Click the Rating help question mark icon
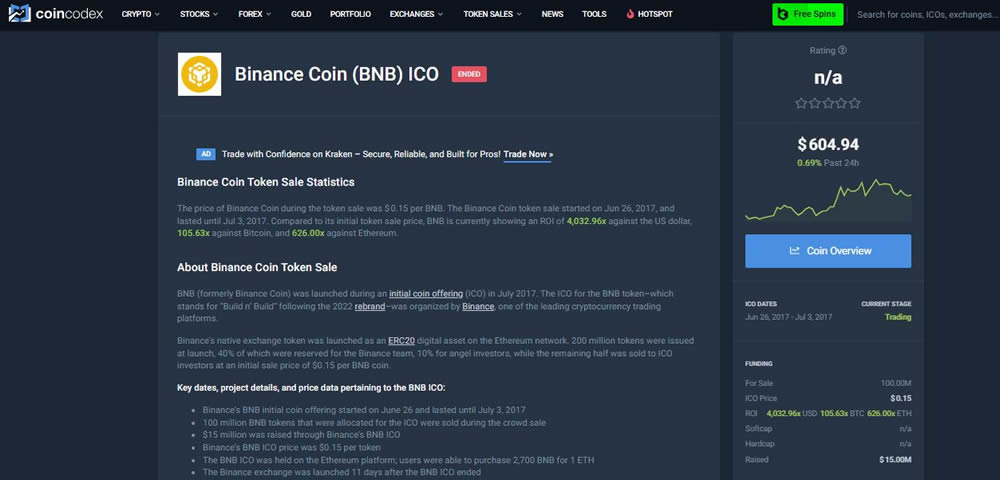The image size is (1000, 480). coord(842,50)
